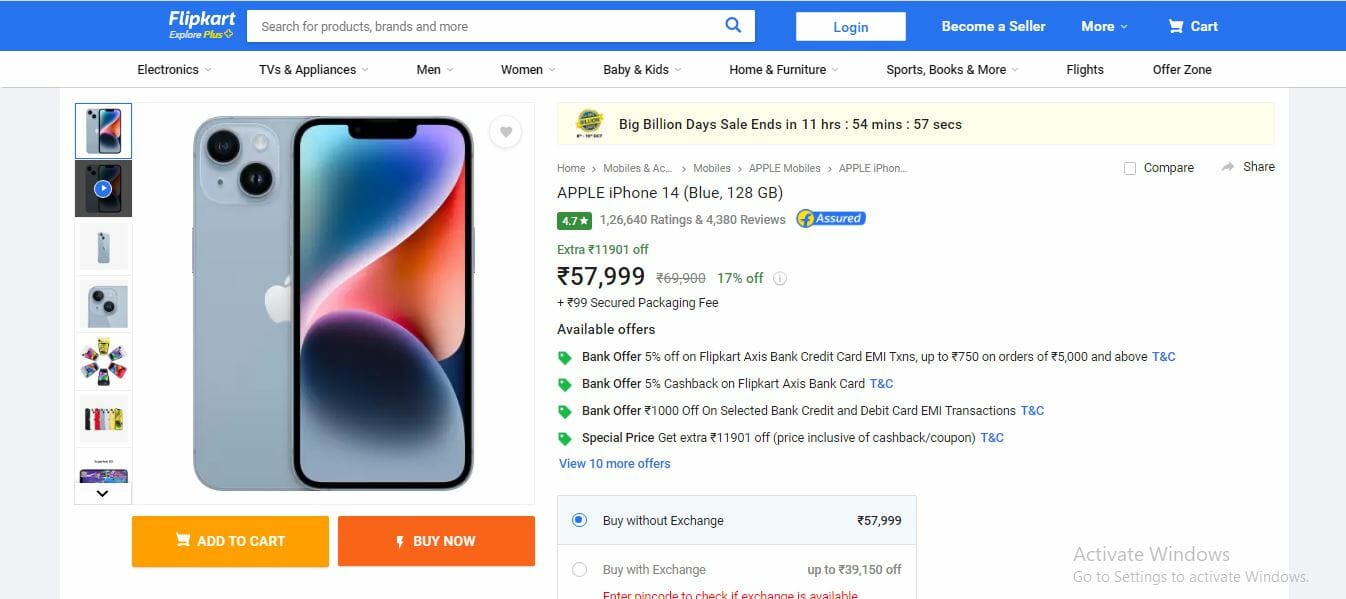Expand the More dropdown in header
The image size is (1346, 599).
click(1104, 26)
